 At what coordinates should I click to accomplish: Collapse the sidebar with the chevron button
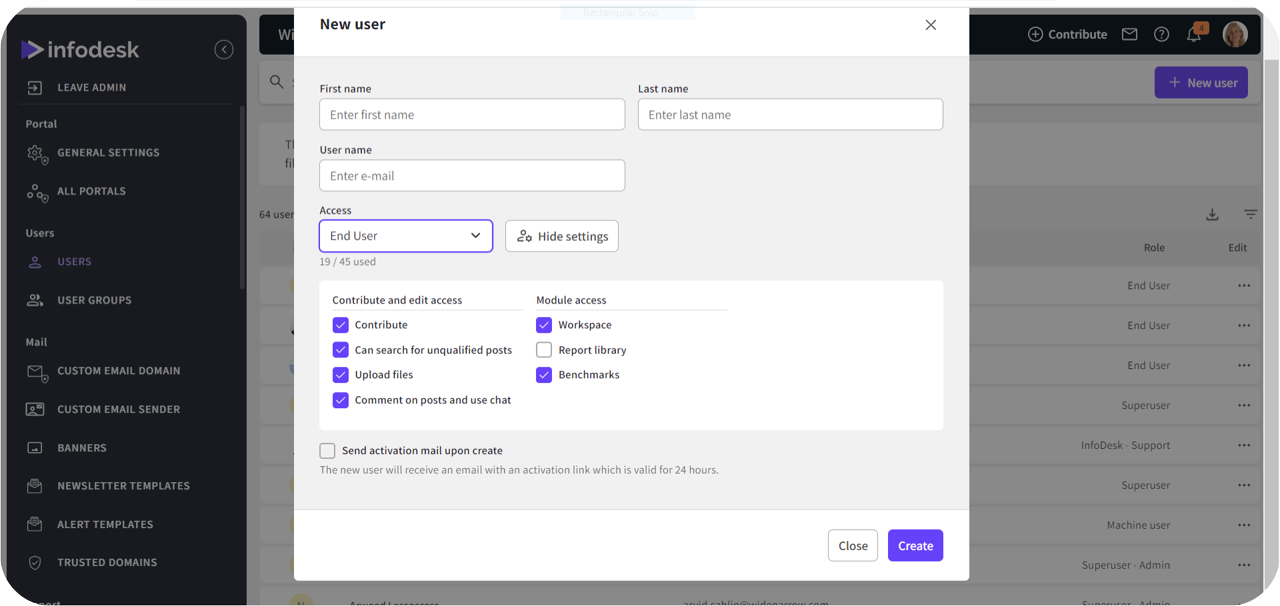(224, 48)
